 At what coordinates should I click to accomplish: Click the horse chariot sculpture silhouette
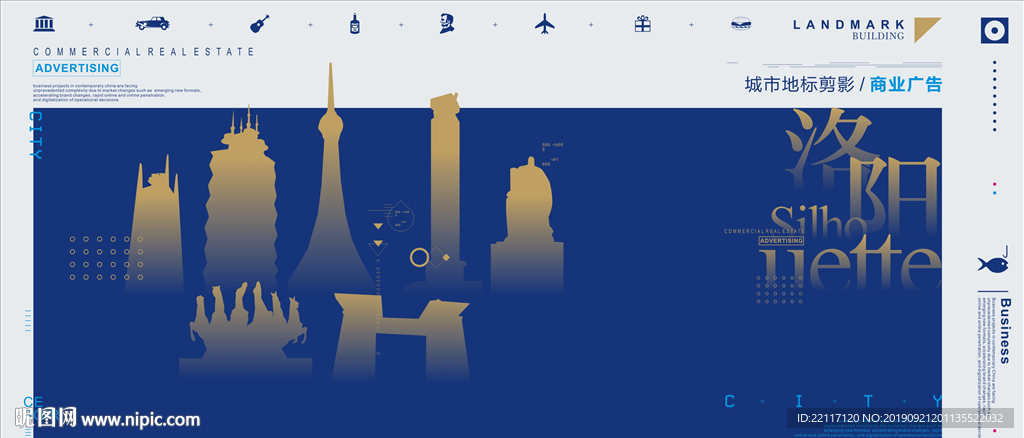pyautogui.click(x=247, y=332)
